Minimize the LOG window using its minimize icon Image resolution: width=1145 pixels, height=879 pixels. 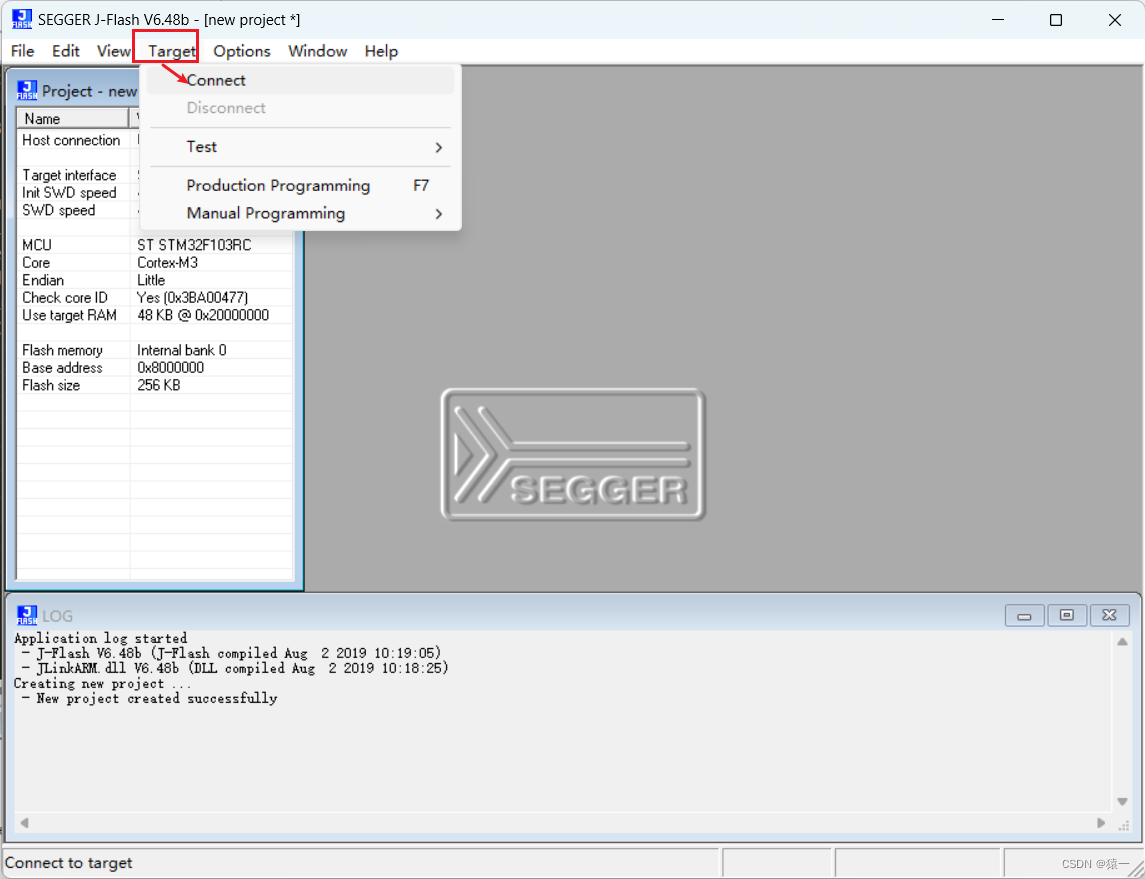1024,615
